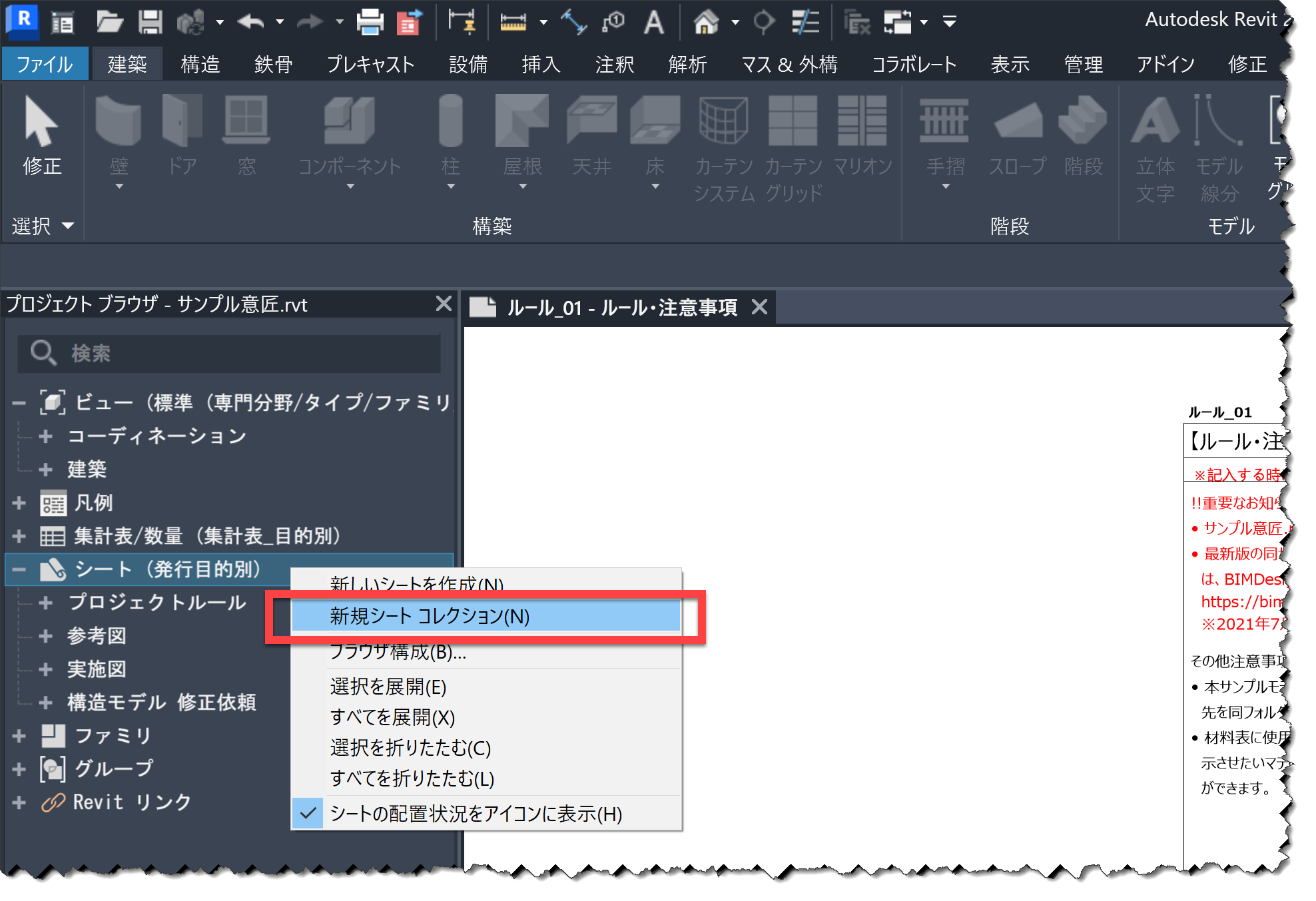Select the 窓 window tool
1316x901 pixels.
246,135
